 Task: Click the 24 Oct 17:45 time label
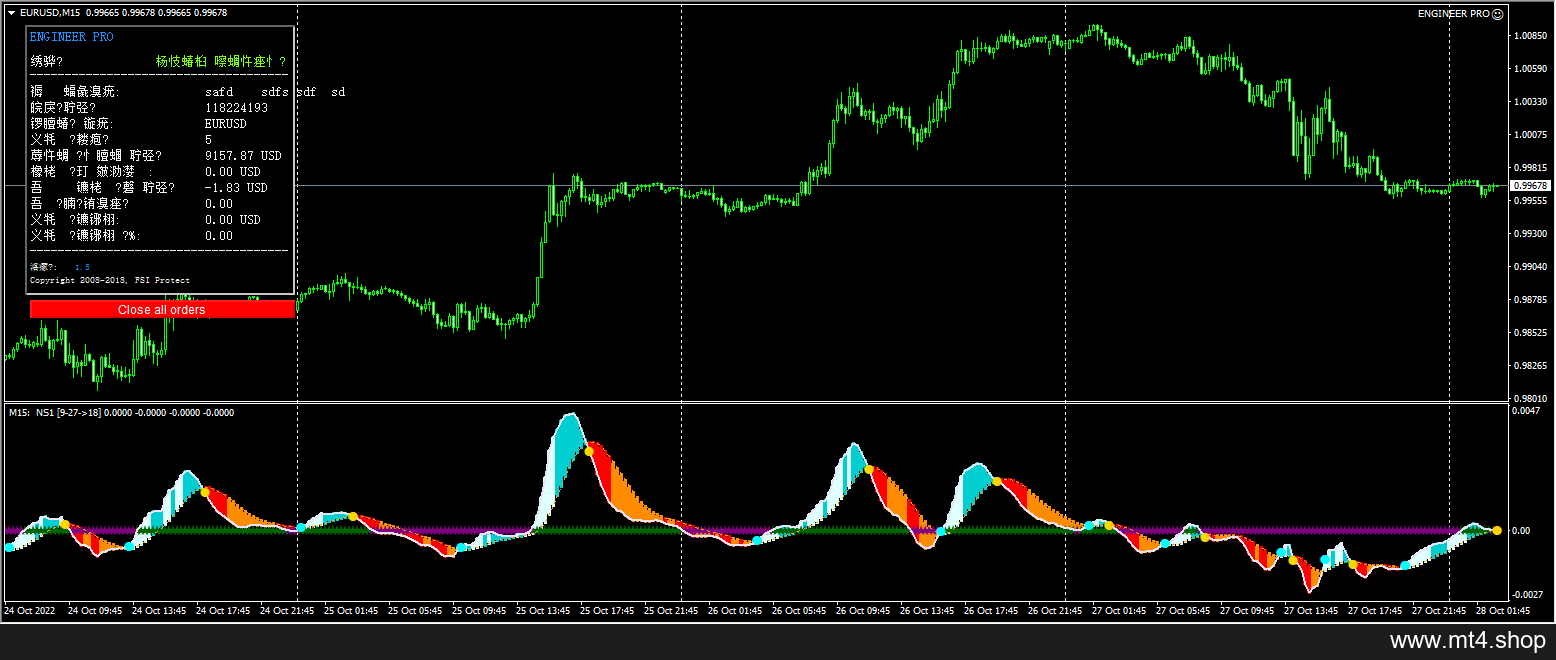pyautogui.click(x=223, y=609)
